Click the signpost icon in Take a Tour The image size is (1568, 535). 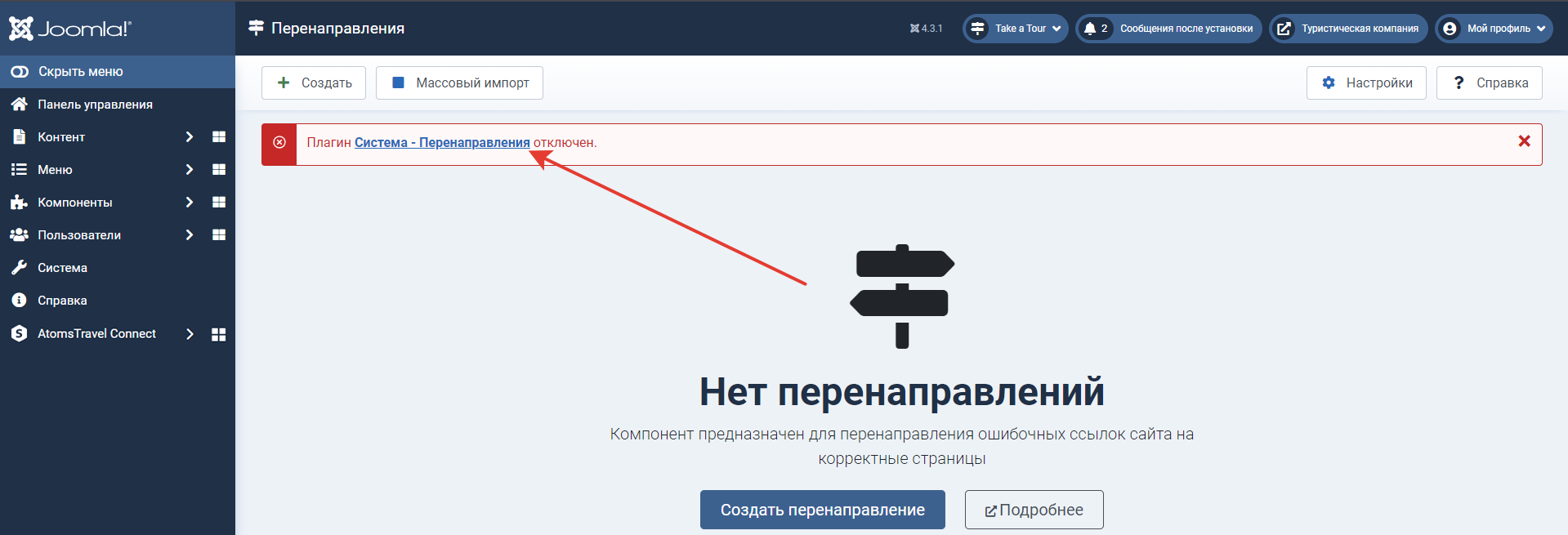[977, 29]
